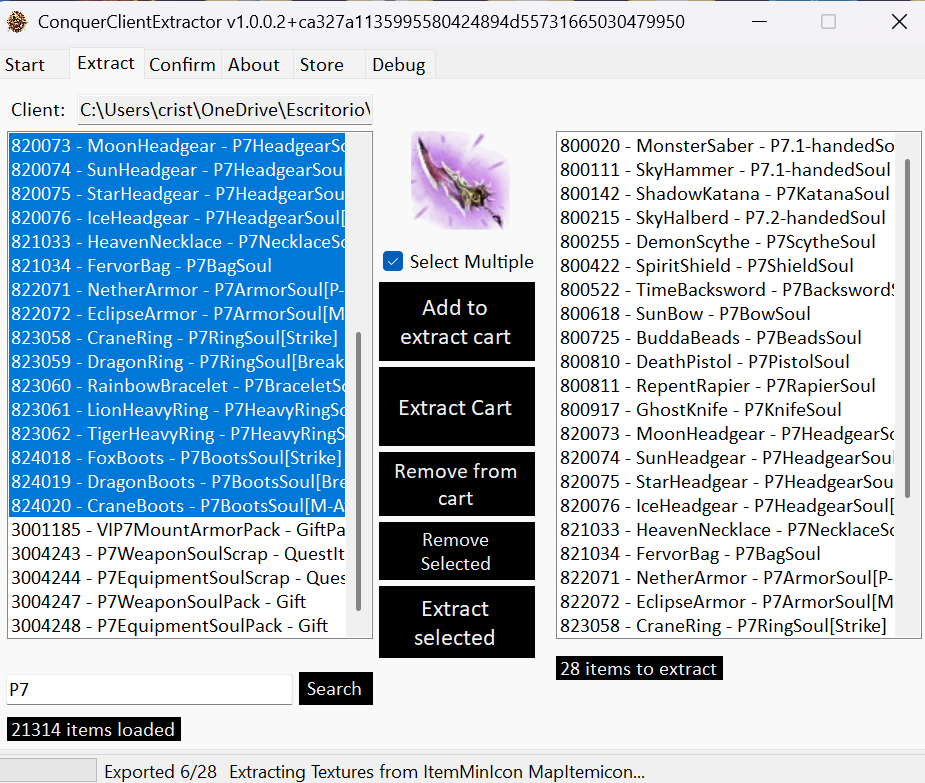Select 824018 FoxBoots in the left list
Image resolution: width=925 pixels, height=783 pixels.
coord(177,458)
